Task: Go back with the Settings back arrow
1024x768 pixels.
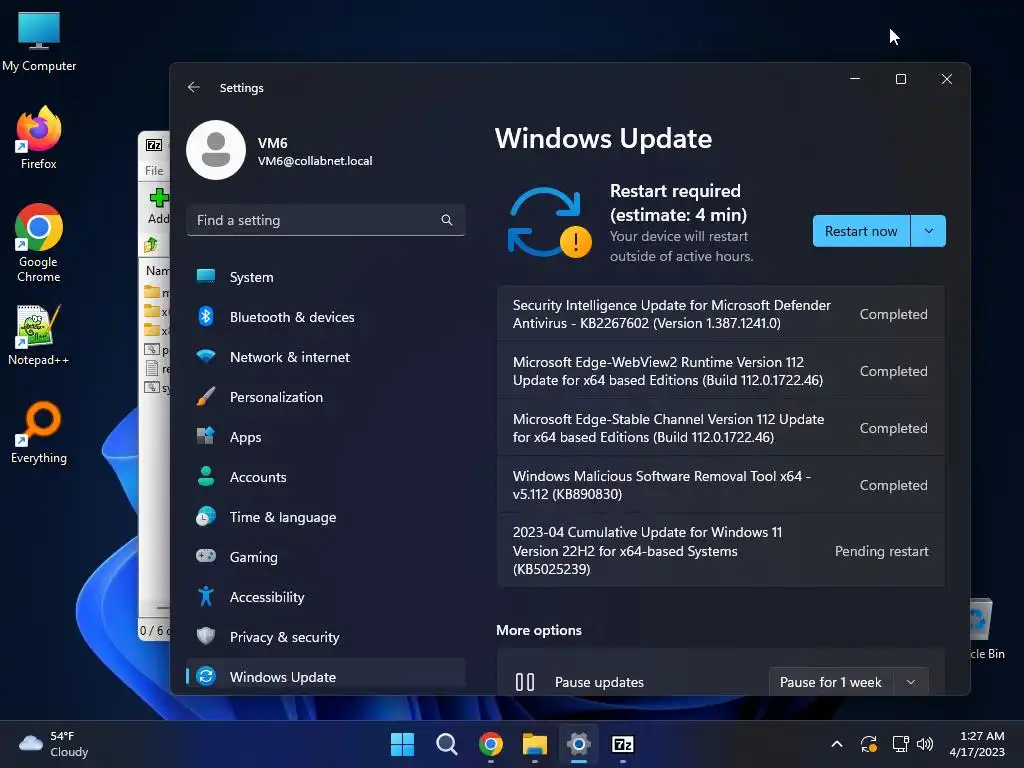Action: point(193,88)
